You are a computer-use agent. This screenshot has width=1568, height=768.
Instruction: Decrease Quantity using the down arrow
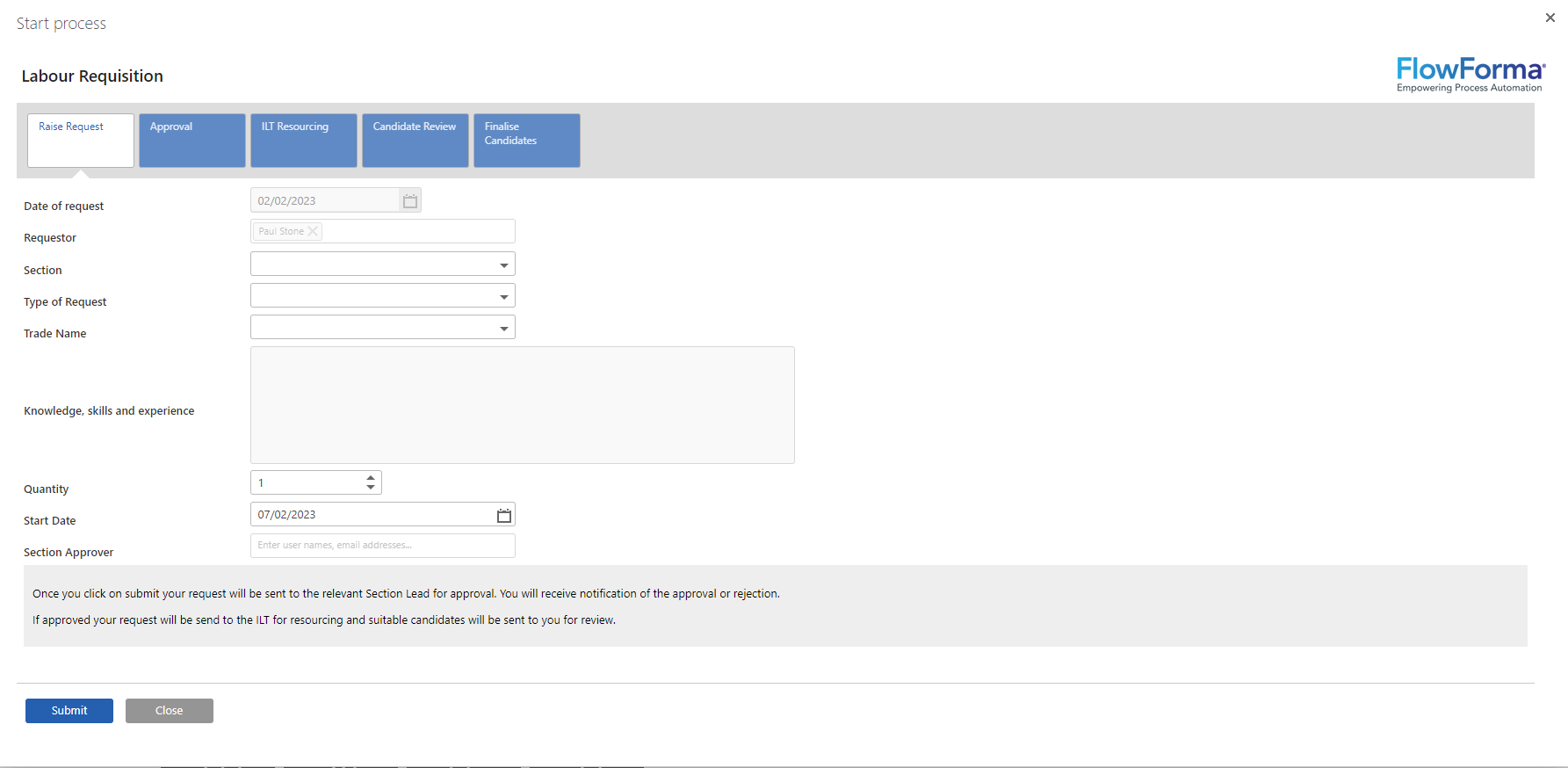[x=371, y=488]
